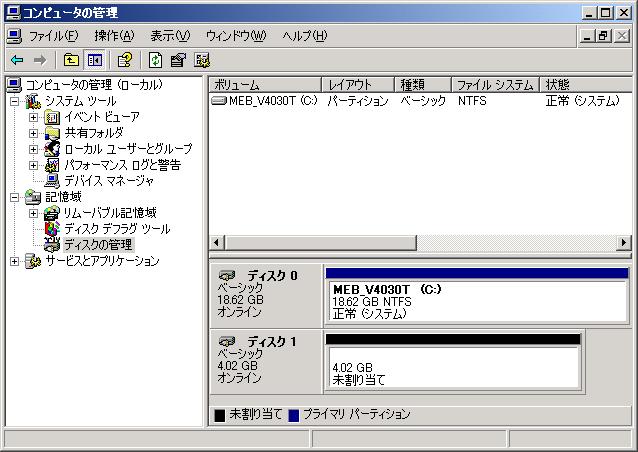Screen dimensions: 638x452
Task: Click the Back arrow toolbar icon
Action: coord(17,60)
